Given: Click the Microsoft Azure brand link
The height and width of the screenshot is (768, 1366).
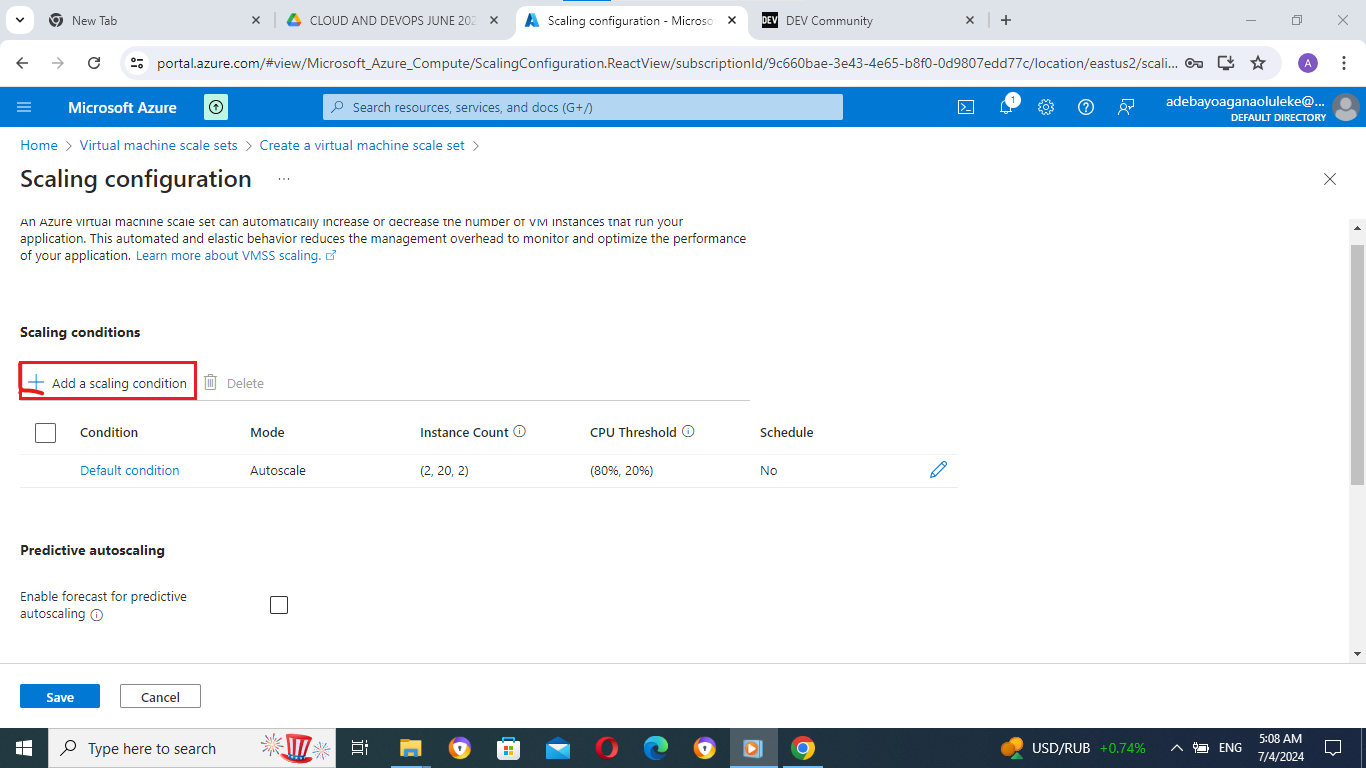Looking at the screenshot, I should click(123, 107).
